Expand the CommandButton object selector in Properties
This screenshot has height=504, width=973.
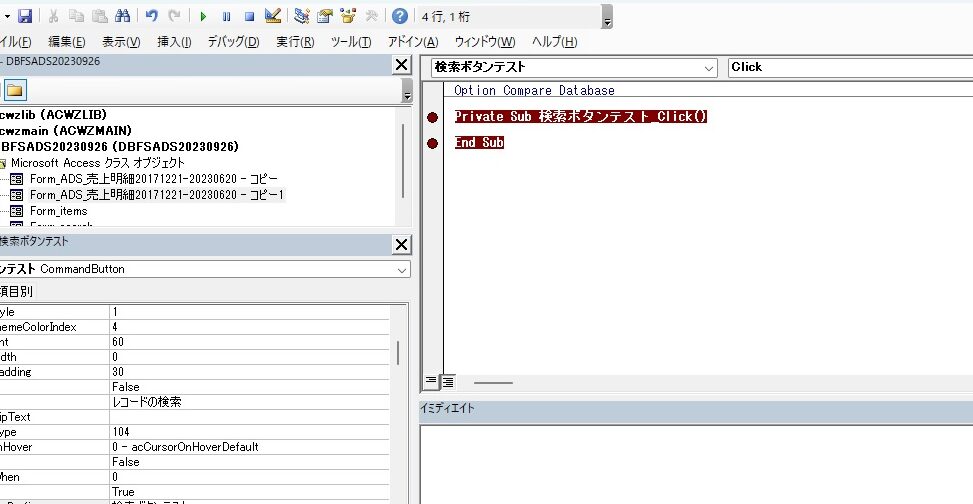[x=402, y=269]
